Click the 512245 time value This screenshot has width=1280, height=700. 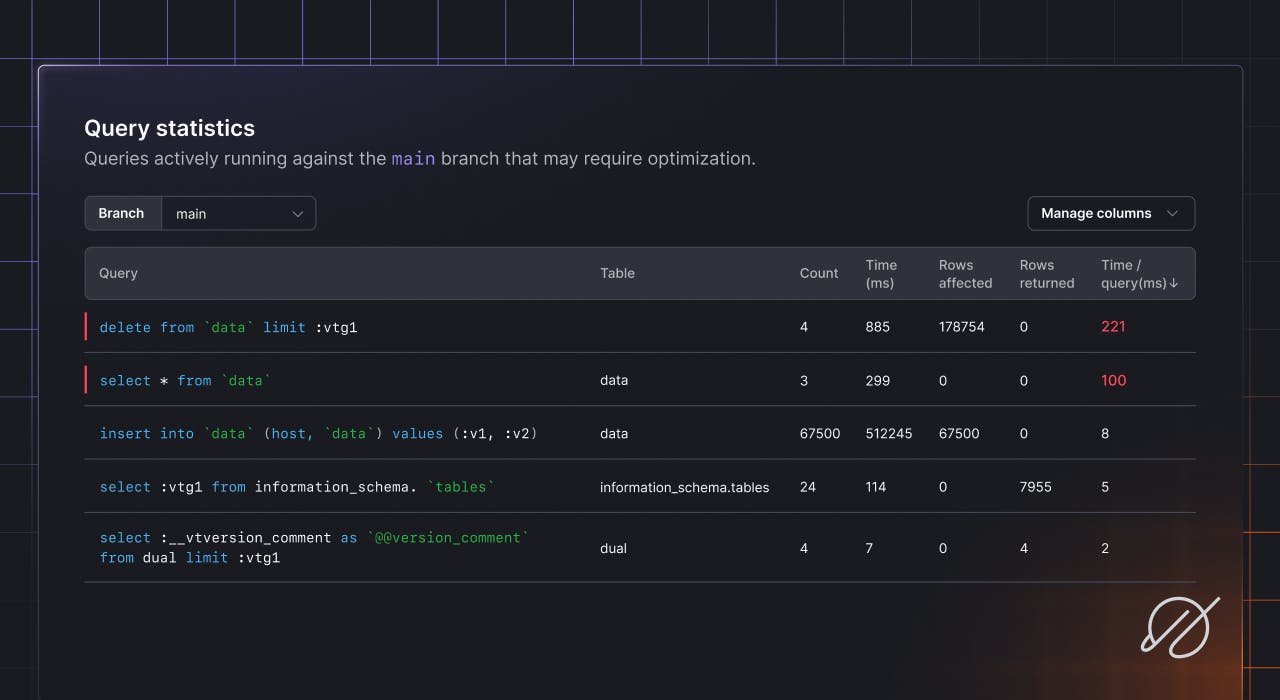coord(889,433)
